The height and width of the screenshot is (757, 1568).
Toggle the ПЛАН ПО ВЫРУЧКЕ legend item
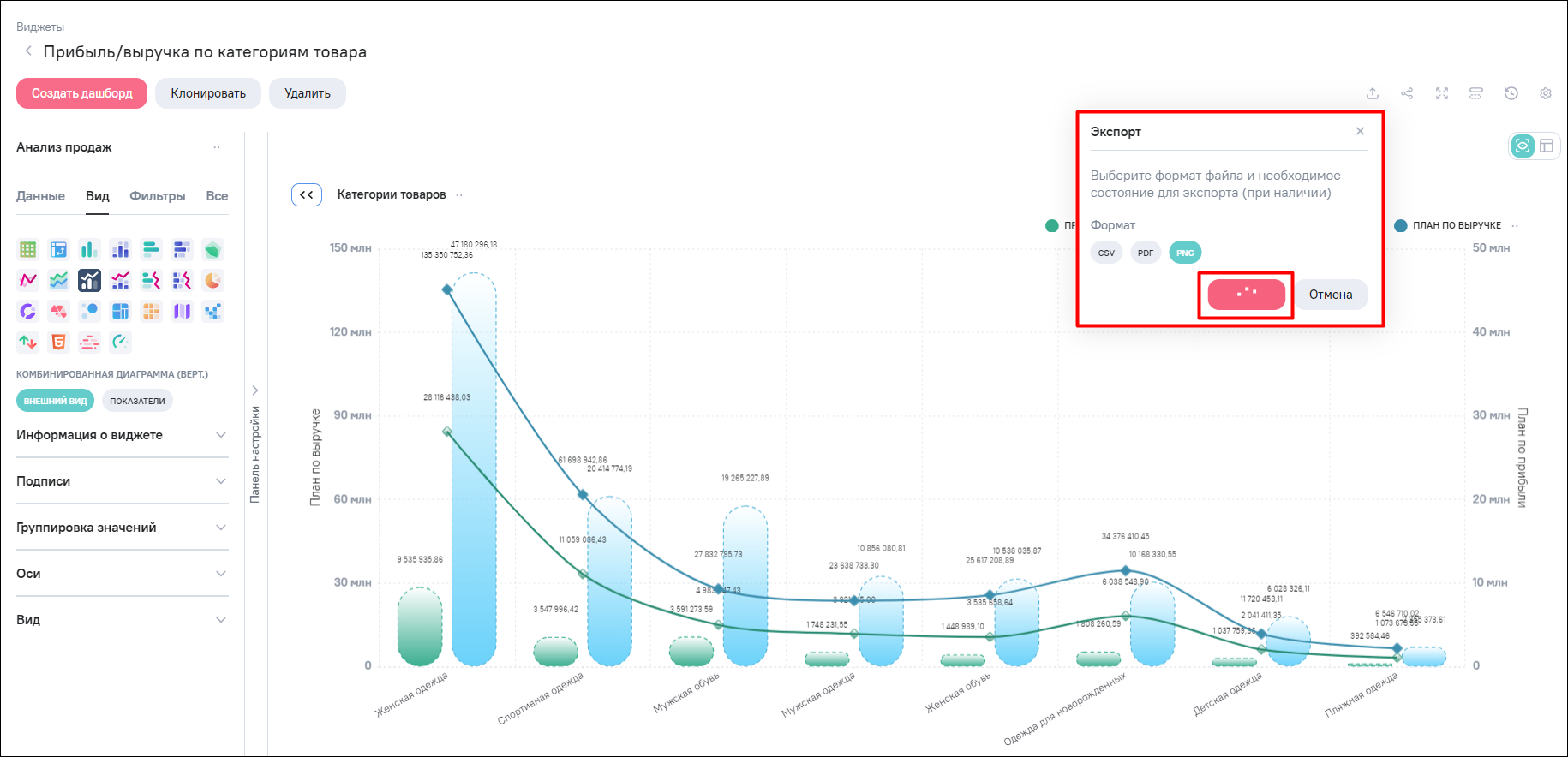tap(1447, 225)
